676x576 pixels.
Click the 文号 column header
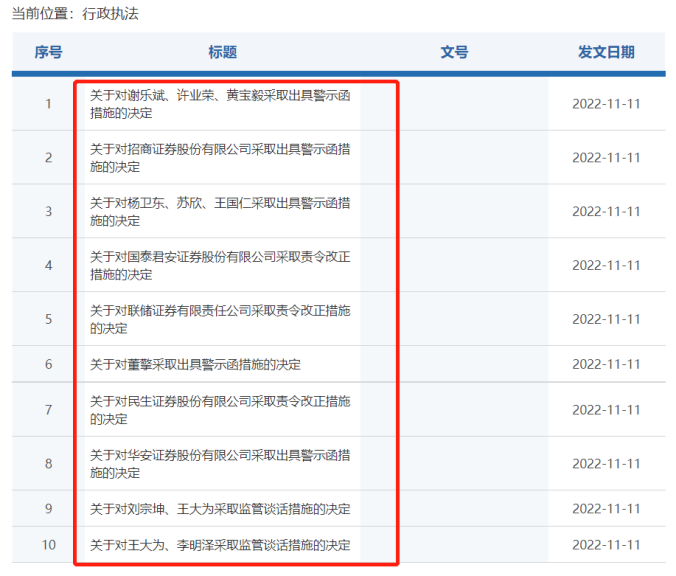click(454, 52)
